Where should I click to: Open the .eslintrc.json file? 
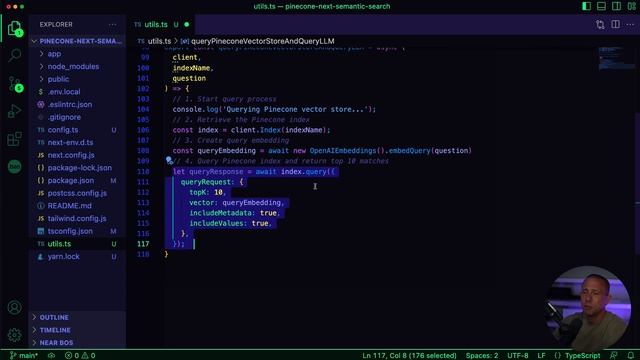click(69, 104)
